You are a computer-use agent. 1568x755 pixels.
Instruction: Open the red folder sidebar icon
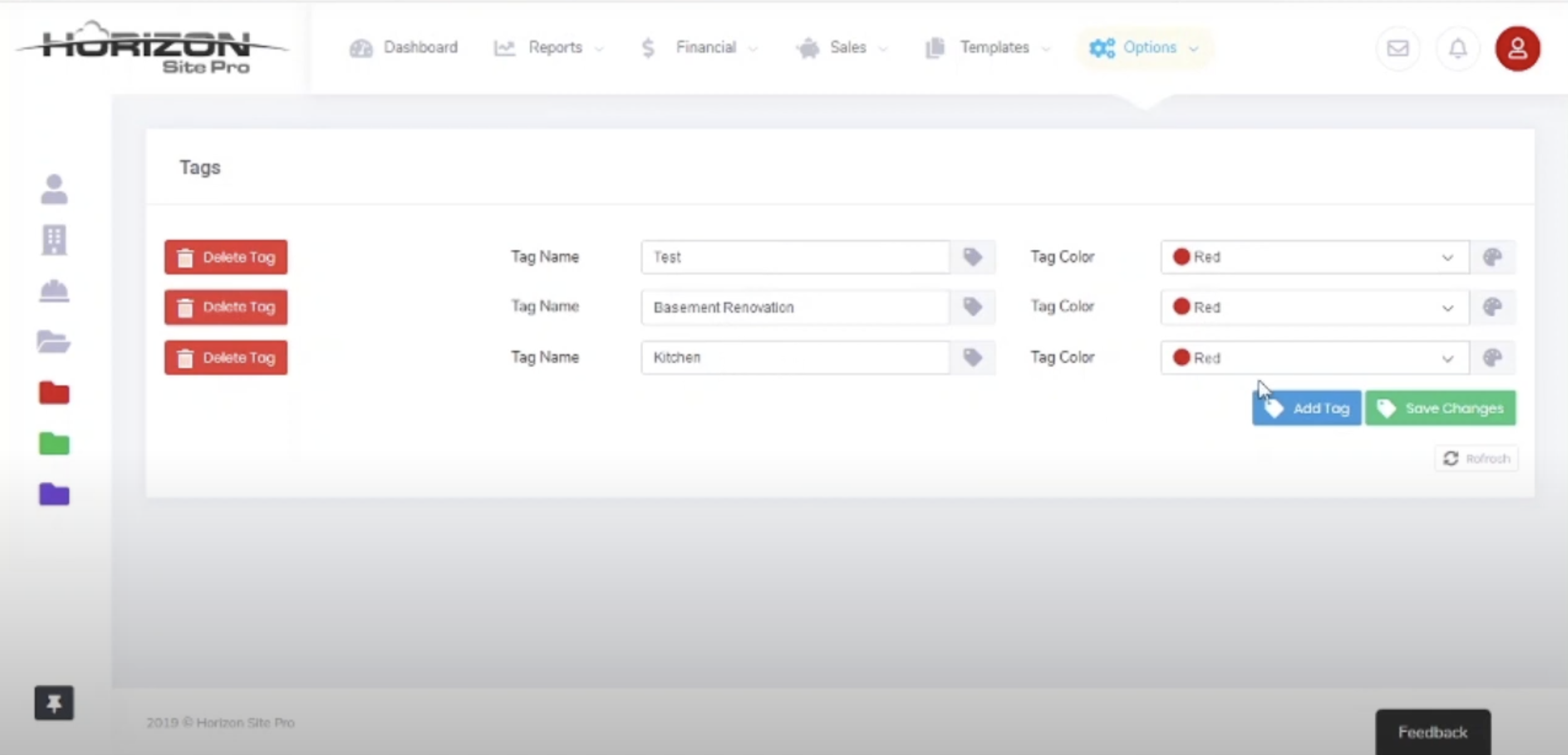(54, 393)
